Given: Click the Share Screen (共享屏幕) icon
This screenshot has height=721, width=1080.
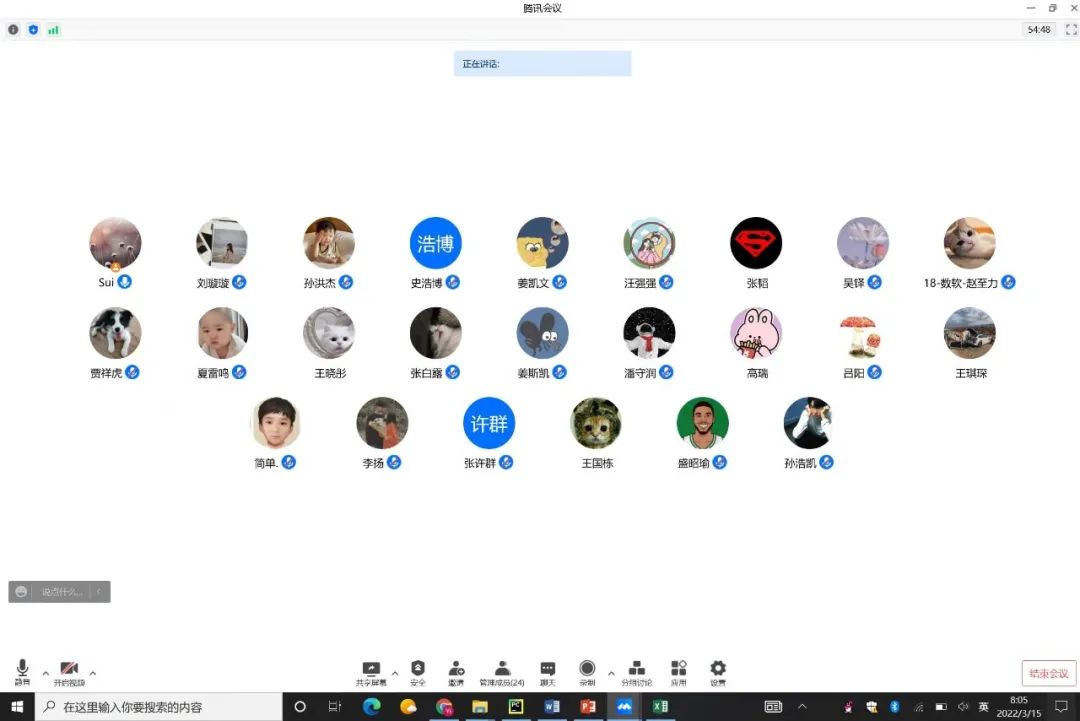Looking at the screenshot, I should click(371, 669).
